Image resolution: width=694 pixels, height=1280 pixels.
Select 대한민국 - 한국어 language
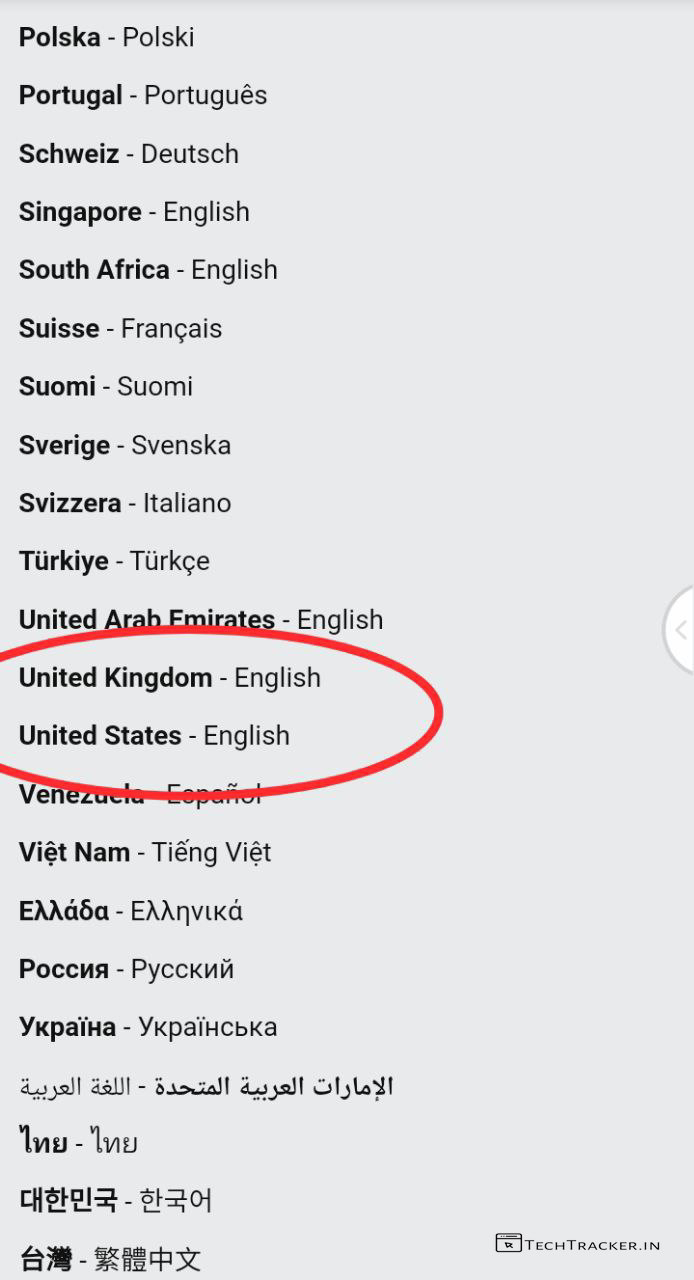tap(116, 1201)
